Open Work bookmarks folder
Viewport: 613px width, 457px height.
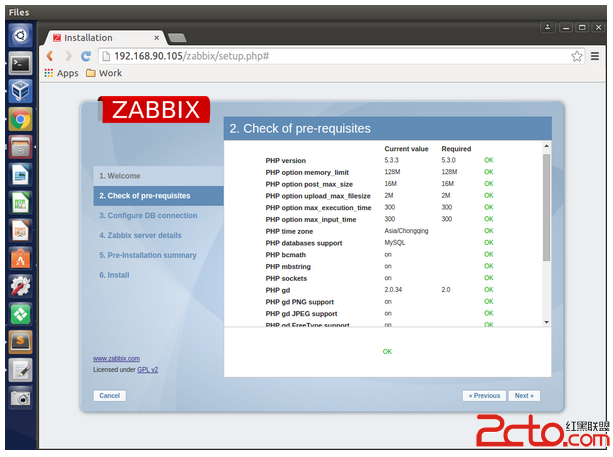(x=104, y=73)
